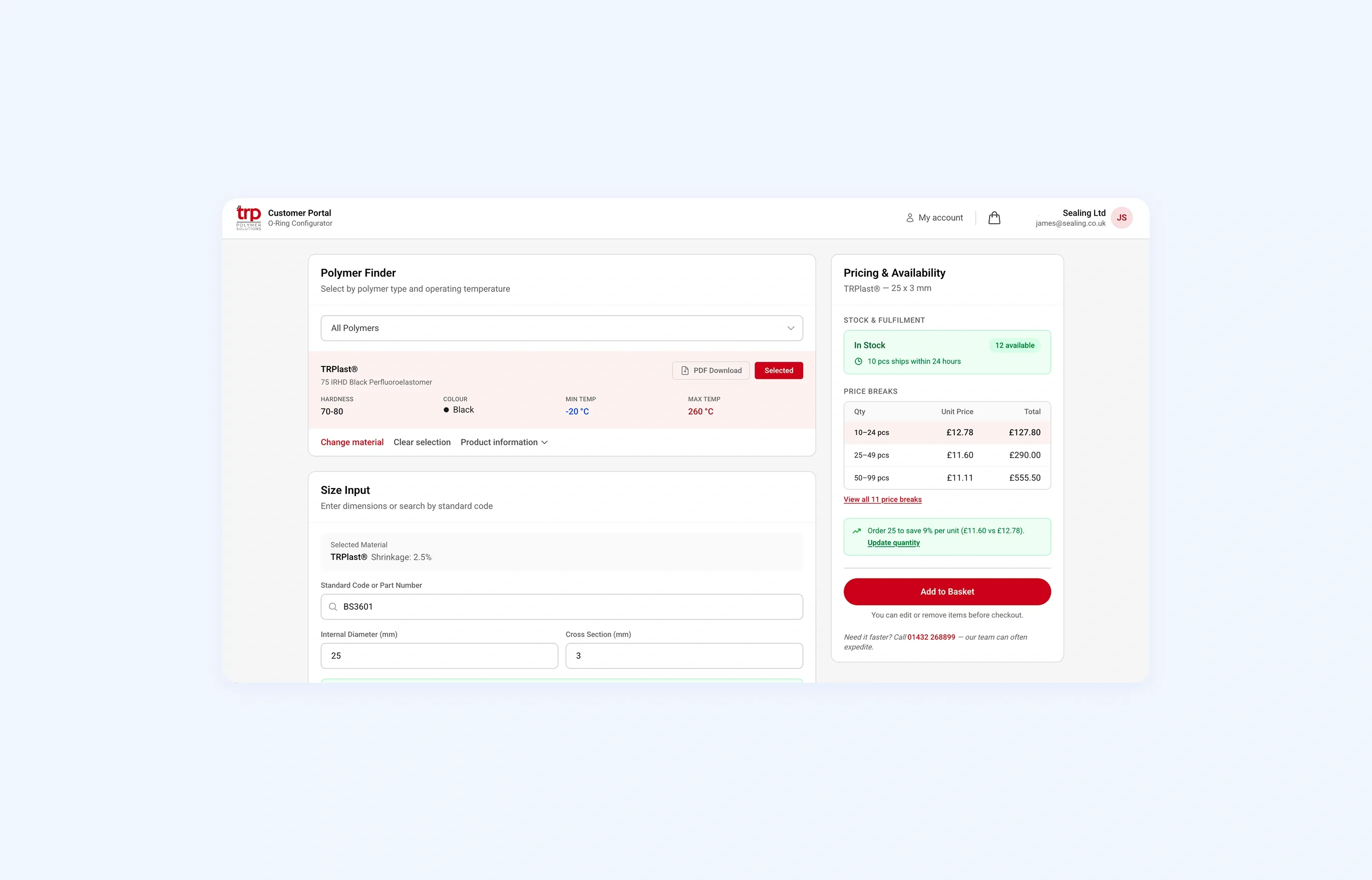Click the Add to Basket button
Viewport: 1372px width, 880px height.
[947, 592]
